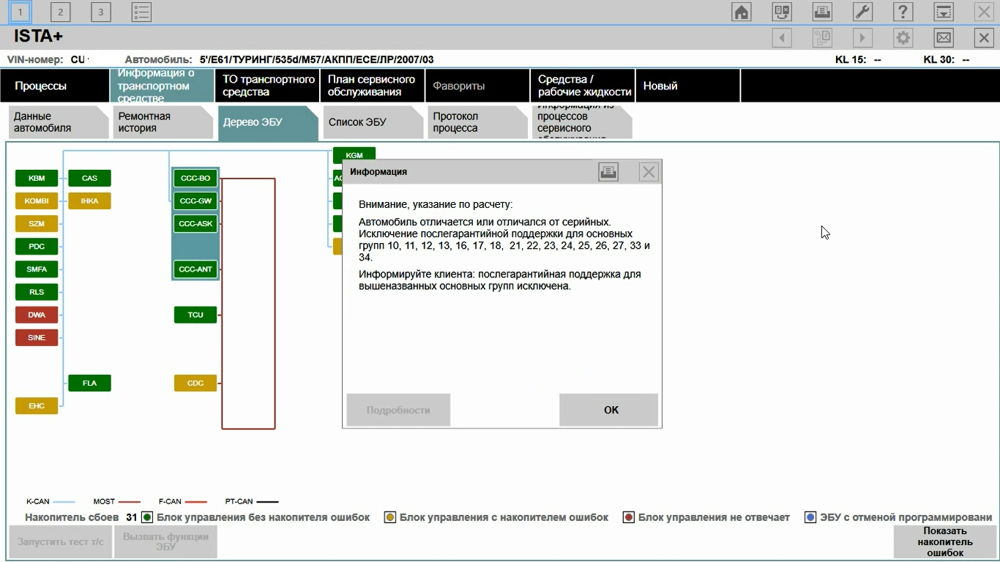Click Показать накопитель ошибок button
1000x562 pixels.
tap(944, 541)
